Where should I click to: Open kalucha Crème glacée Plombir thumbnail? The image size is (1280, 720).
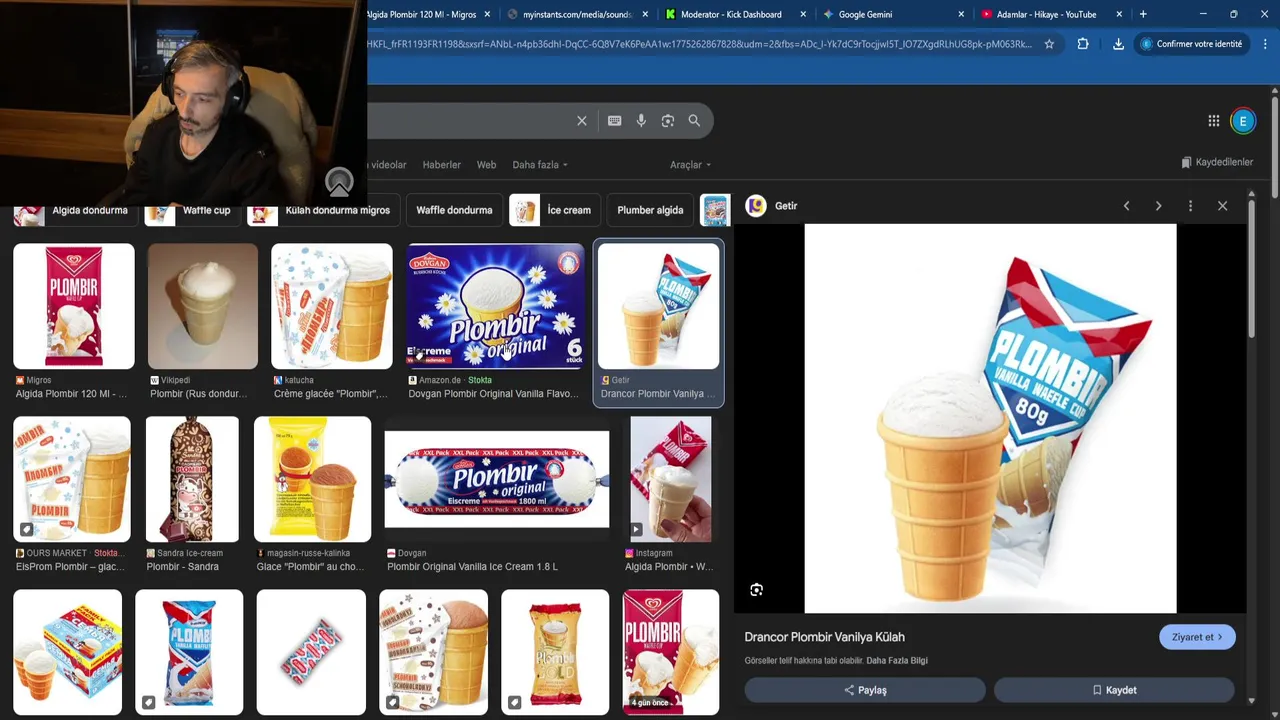(332, 306)
